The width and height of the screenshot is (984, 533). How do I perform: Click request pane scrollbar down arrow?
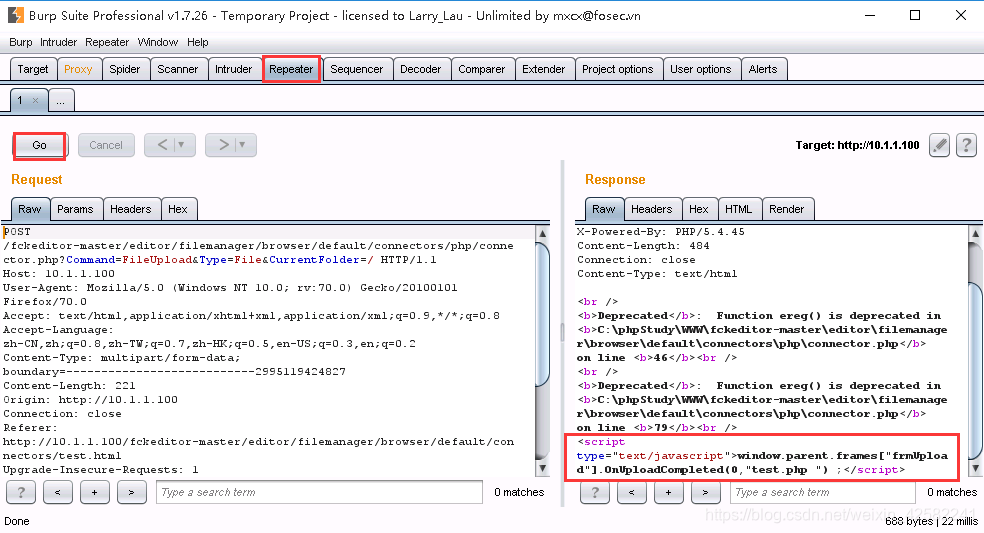tap(543, 469)
